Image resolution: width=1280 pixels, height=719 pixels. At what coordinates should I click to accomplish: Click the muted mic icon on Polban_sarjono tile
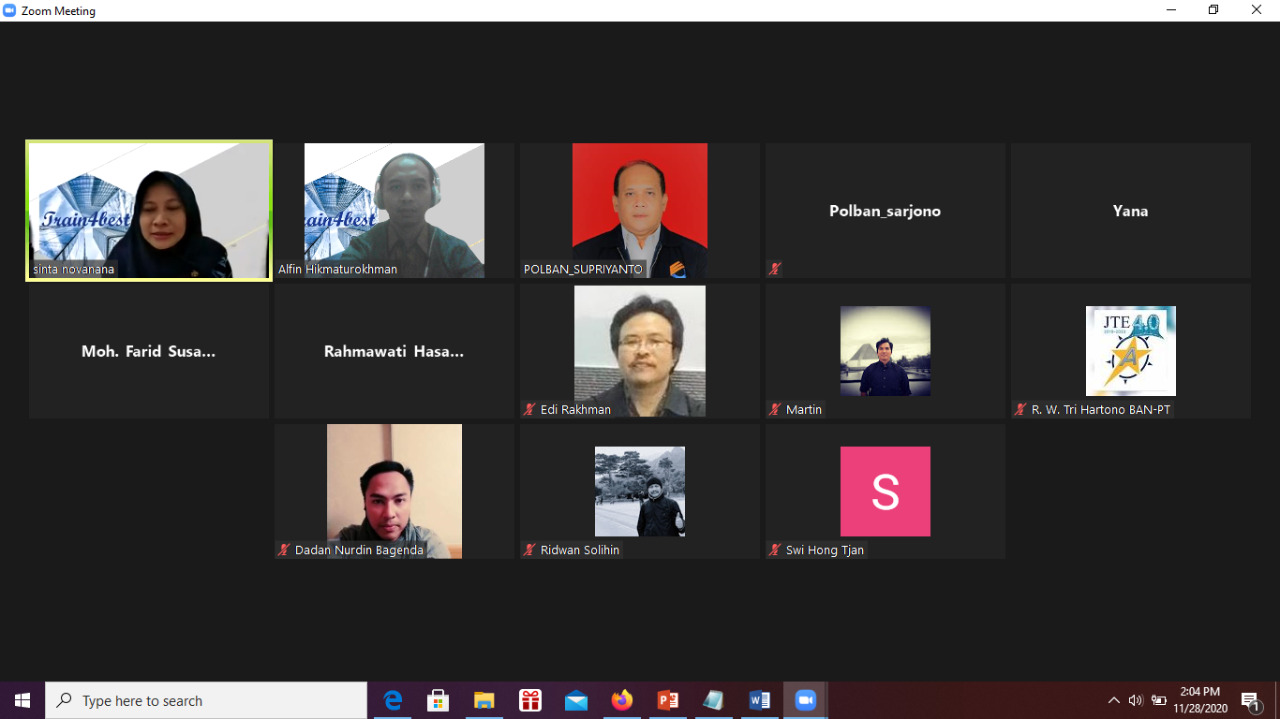[x=775, y=269]
